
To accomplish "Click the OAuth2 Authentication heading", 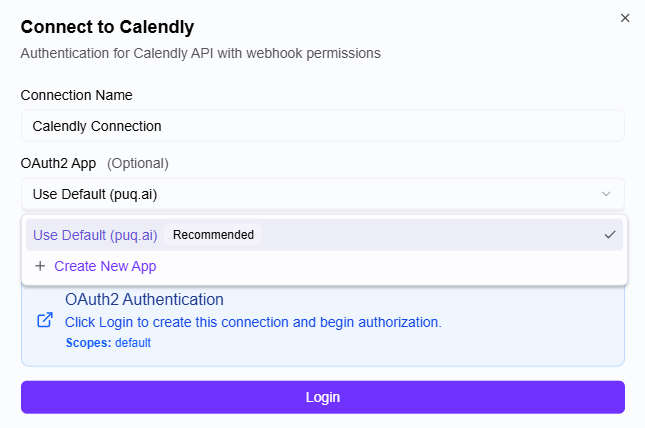I will pyautogui.click(x=144, y=299).
